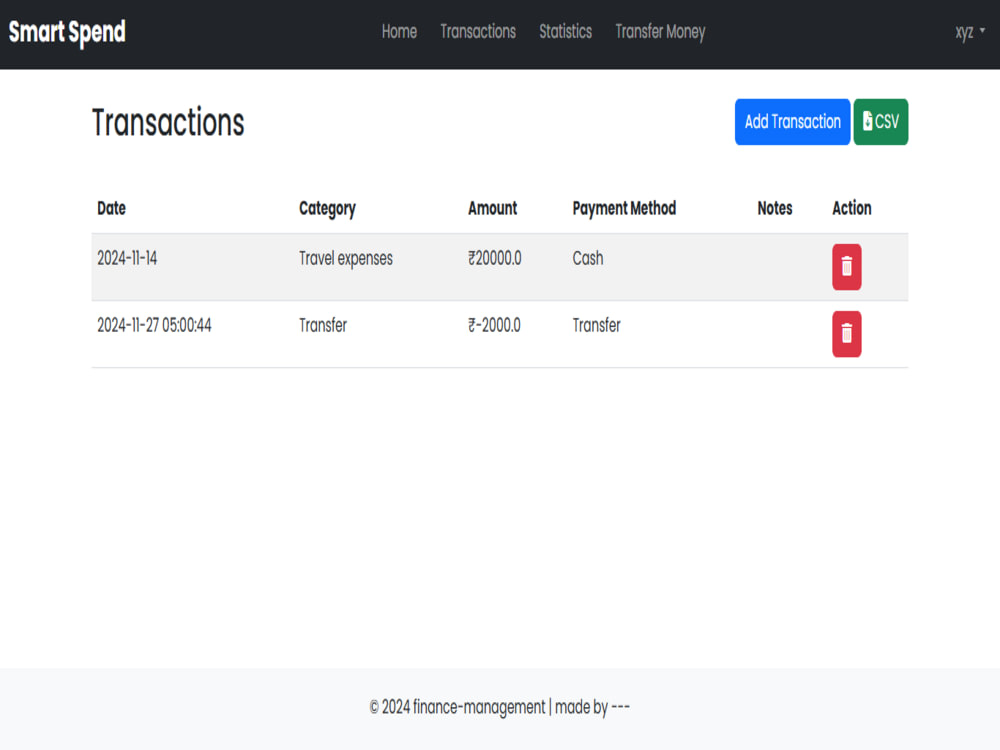Select the ₹20000.0 amount cell
The image size is (1000, 750).
[494, 258]
